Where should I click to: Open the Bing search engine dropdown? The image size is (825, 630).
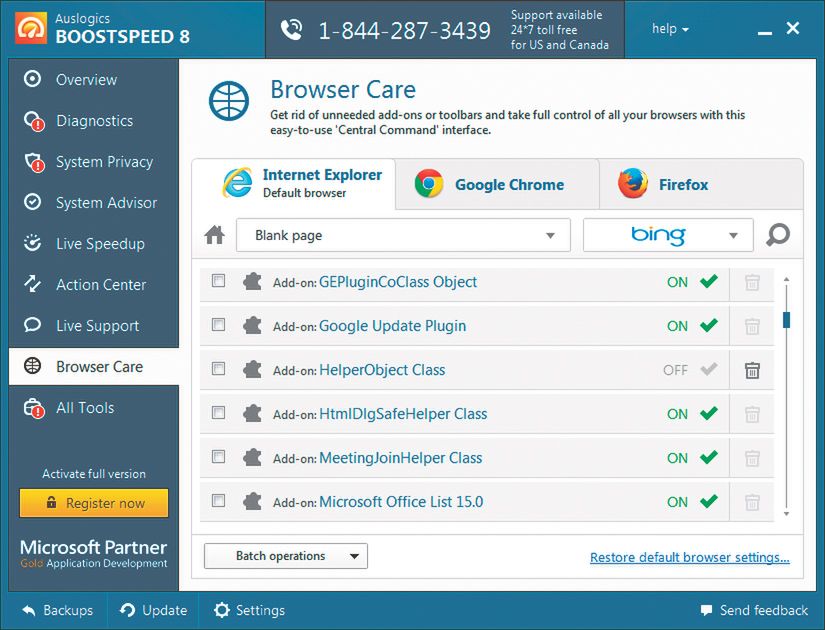(668, 235)
